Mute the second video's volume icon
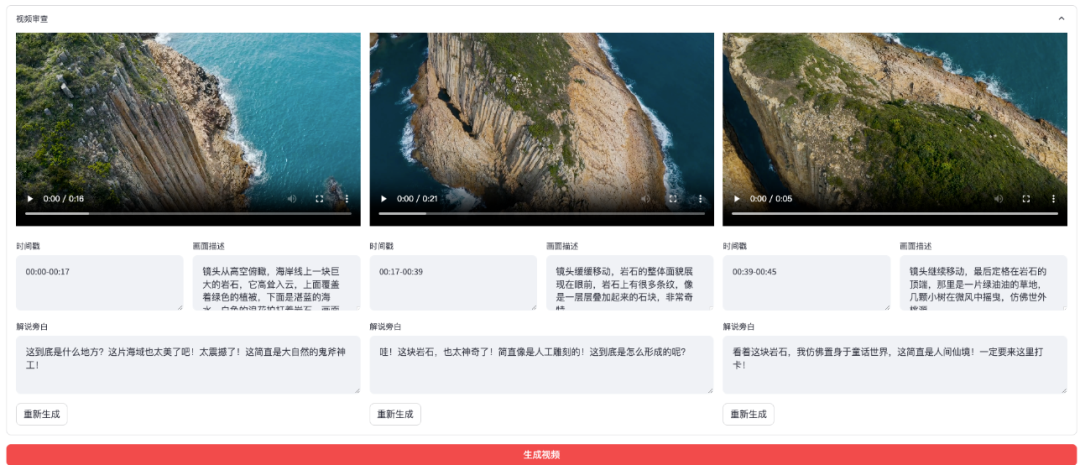This screenshot has width=1080, height=465. tap(645, 198)
